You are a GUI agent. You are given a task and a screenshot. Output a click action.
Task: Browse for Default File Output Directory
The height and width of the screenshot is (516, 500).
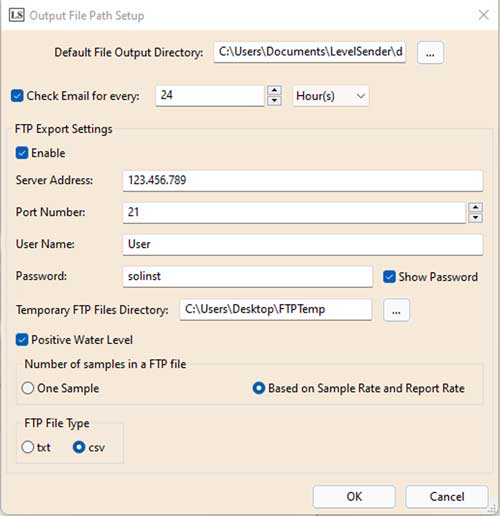[x=430, y=53]
